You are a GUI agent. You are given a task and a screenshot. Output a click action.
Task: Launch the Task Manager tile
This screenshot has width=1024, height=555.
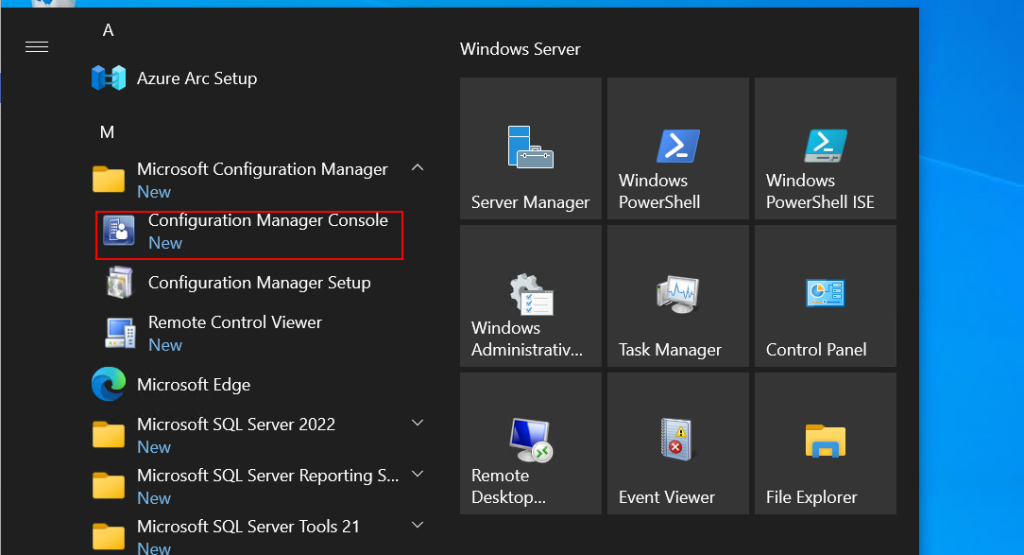(677, 295)
